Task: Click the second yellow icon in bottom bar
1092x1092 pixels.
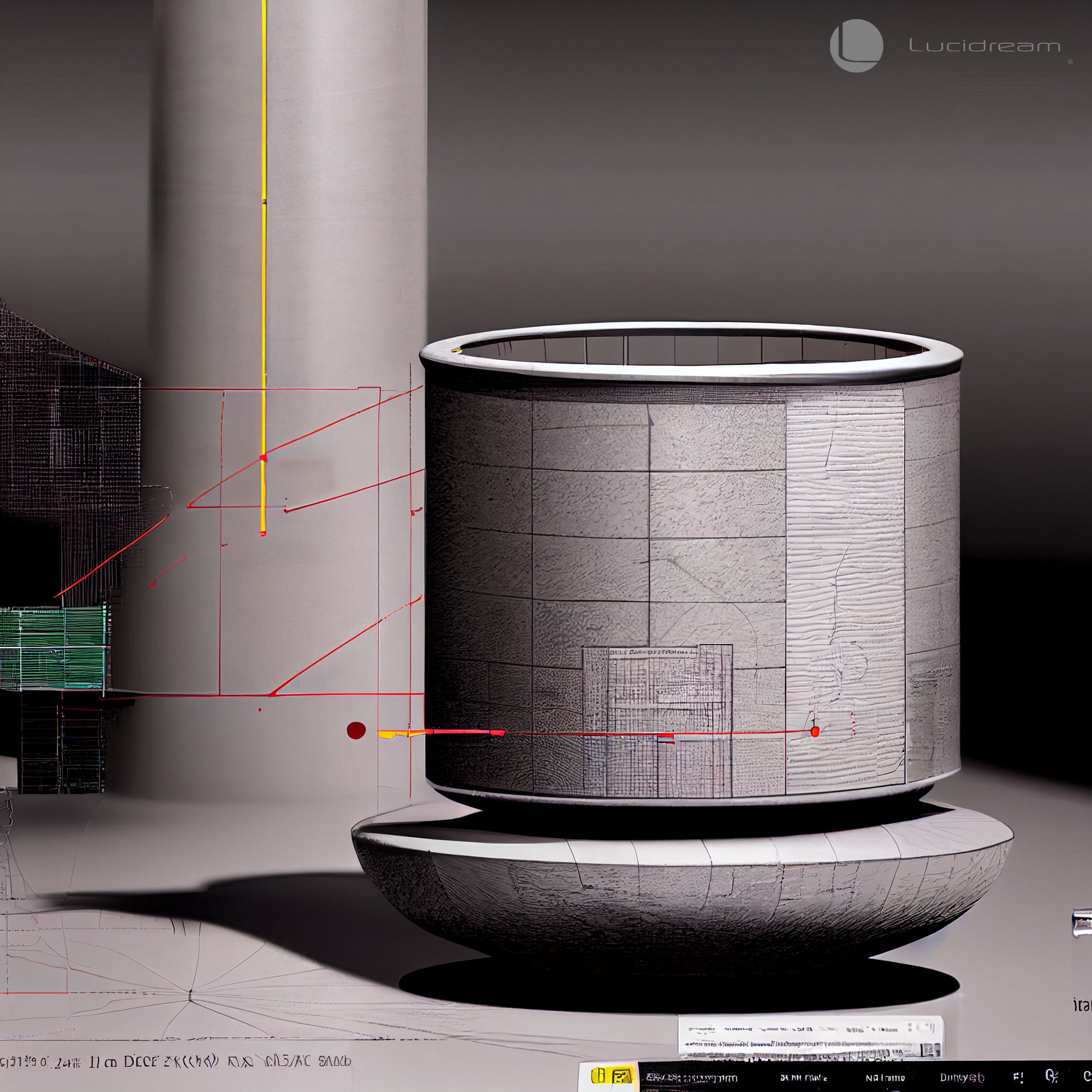Action: click(x=622, y=1076)
